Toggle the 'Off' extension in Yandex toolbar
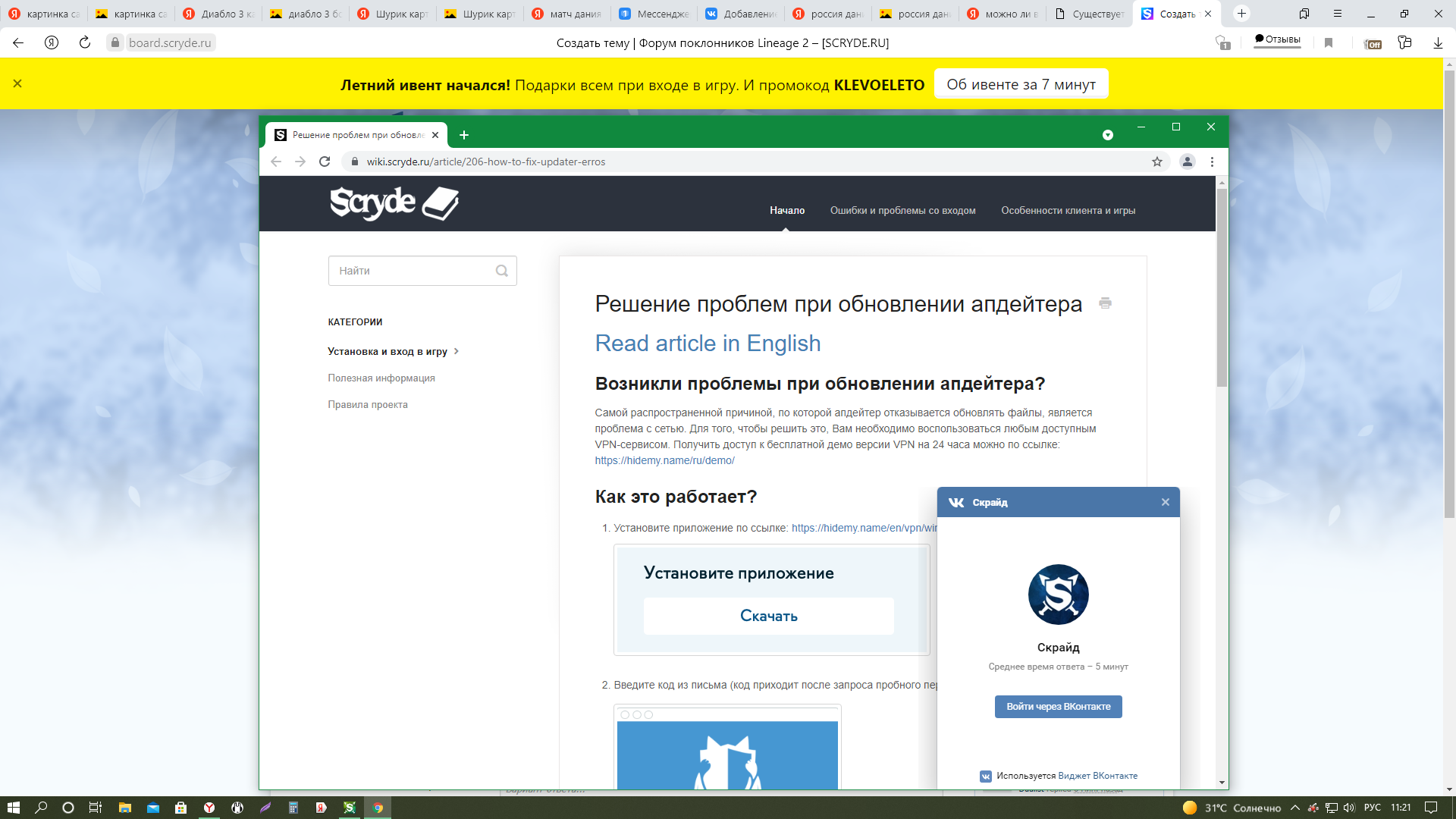The width and height of the screenshot is (1456, 819). click(1372, 43)
